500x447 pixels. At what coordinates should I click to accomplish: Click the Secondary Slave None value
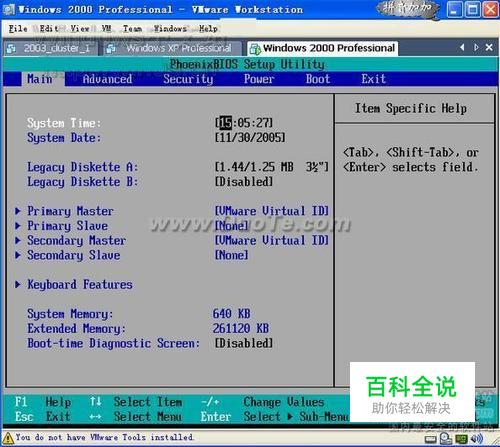pos(232,255)
